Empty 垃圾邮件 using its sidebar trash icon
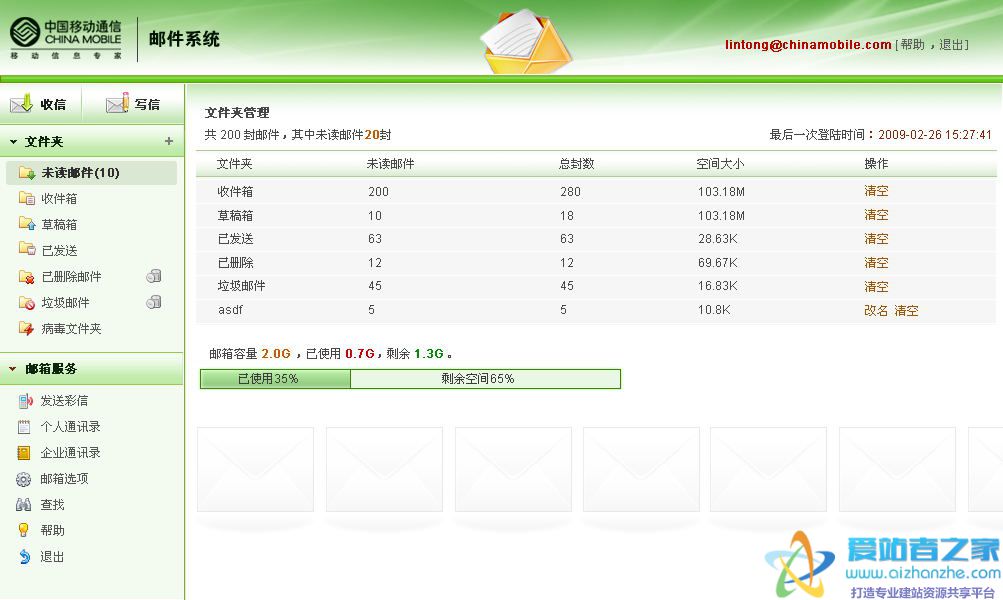1003x600 pixels. pyautogui.click(x=154, y=303)
